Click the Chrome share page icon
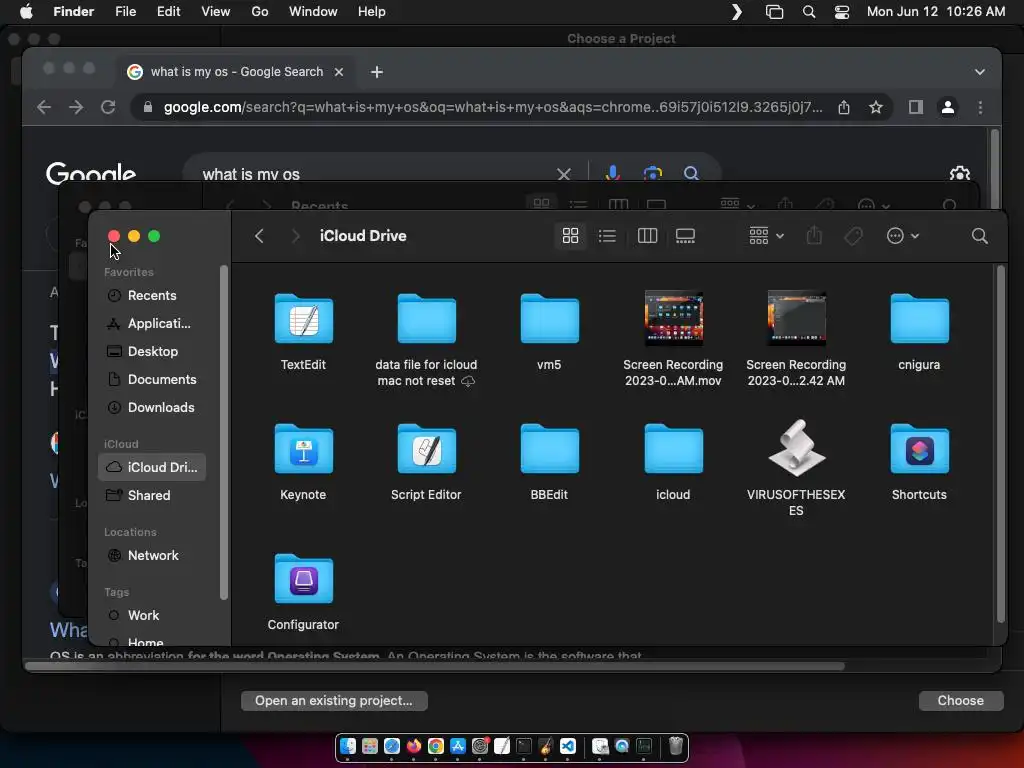Image resolution: width=1024 pixels, height=768 pixels. pyautogui.click(x=844, y=107)
